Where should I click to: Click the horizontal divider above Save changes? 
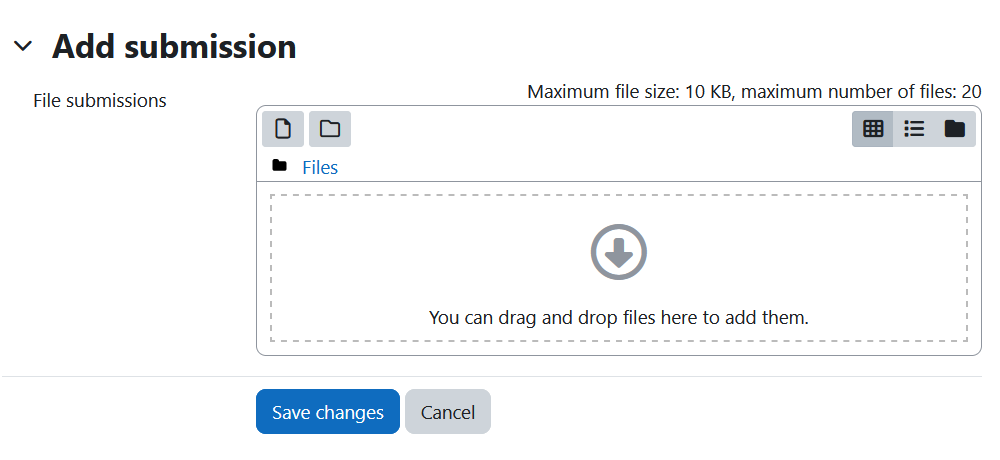[x=492, y=376]
